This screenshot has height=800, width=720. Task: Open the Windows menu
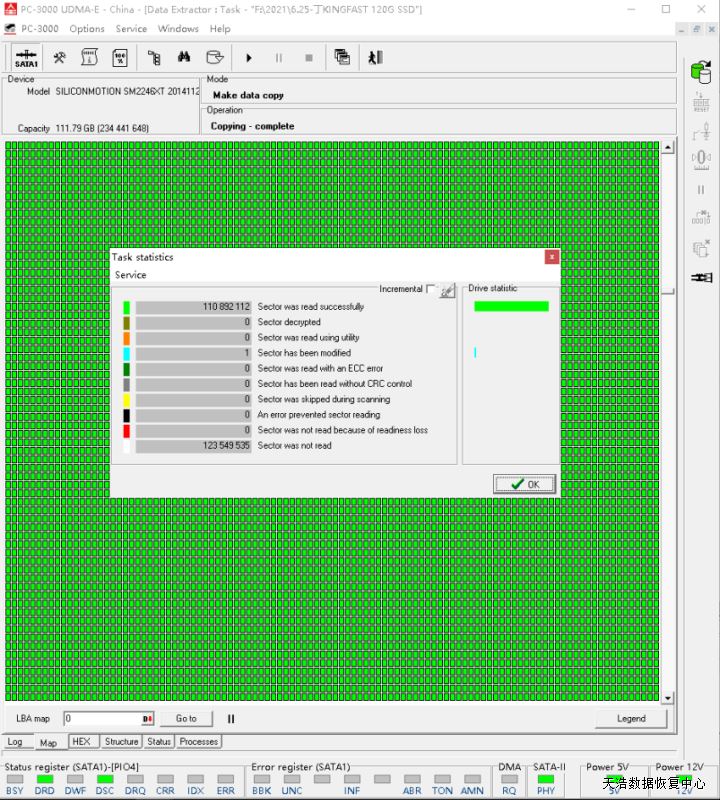coord(178,29)
